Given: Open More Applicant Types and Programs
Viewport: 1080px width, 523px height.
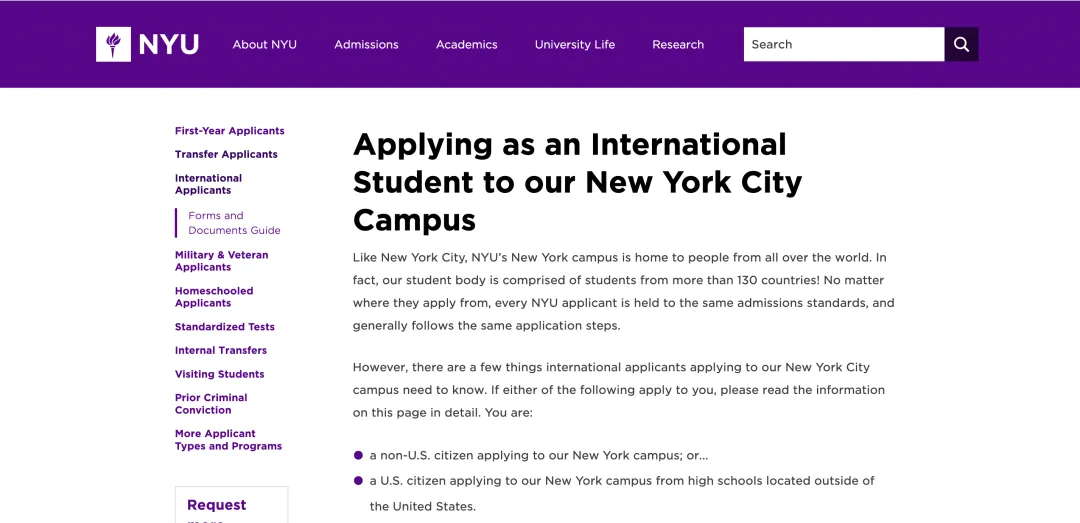Looking at the screenshot, I should pos(228,440).
